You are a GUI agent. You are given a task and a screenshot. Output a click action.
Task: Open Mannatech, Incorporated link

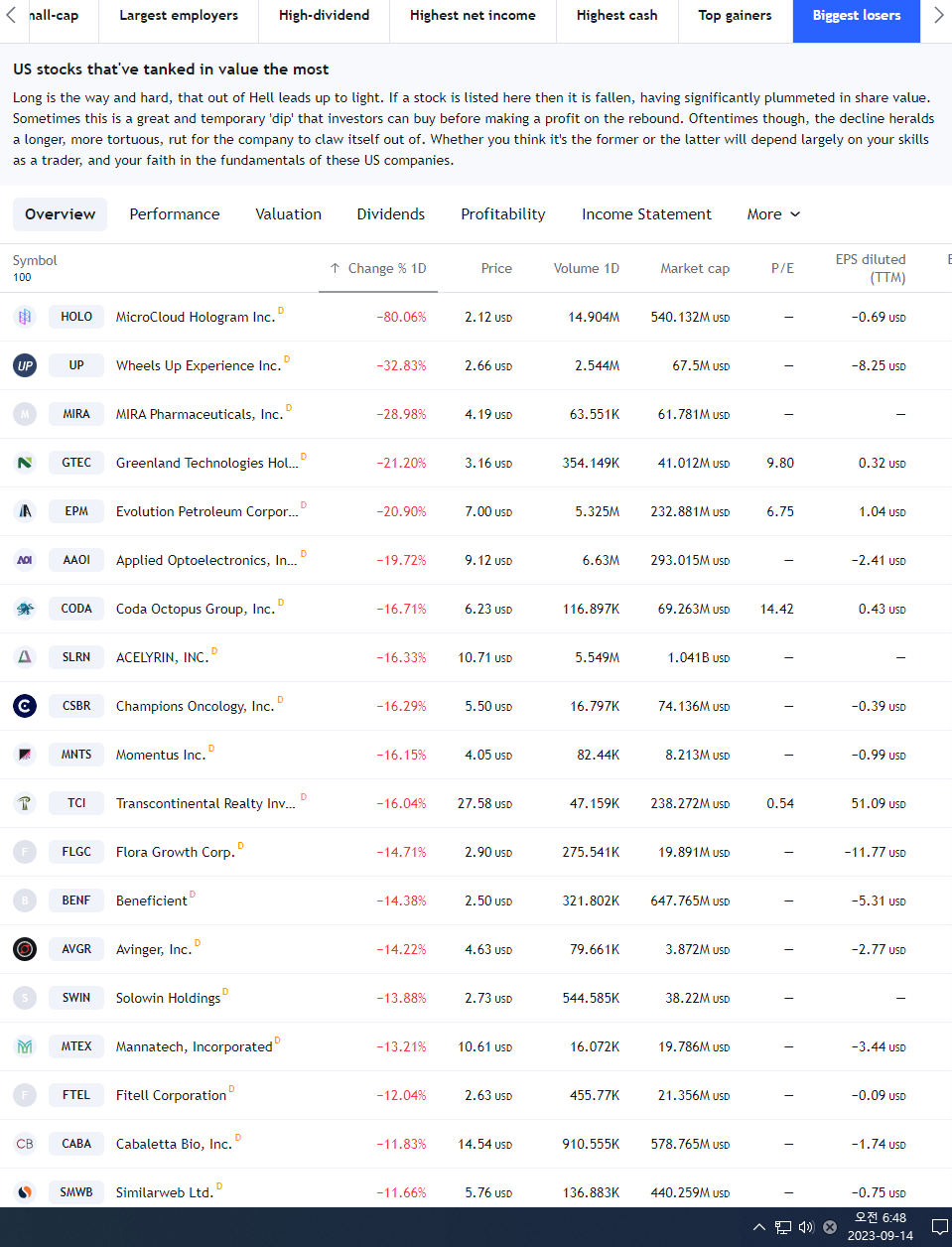coord(194,1046)
